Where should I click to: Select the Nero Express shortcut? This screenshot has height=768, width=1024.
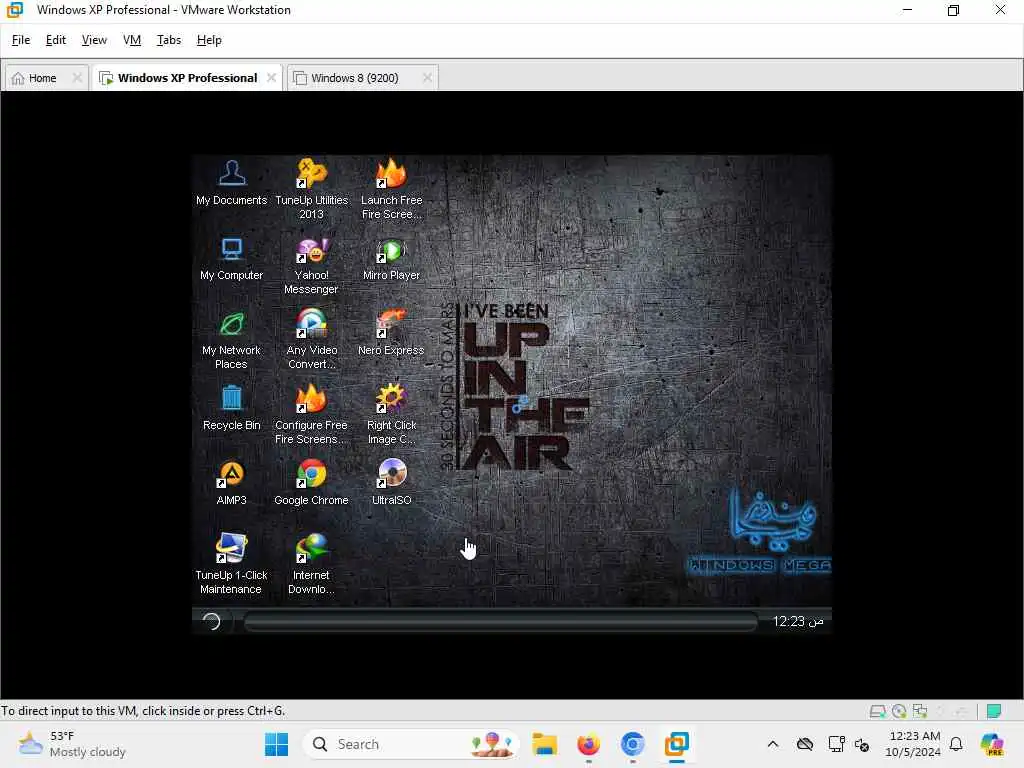click(391, 333)
